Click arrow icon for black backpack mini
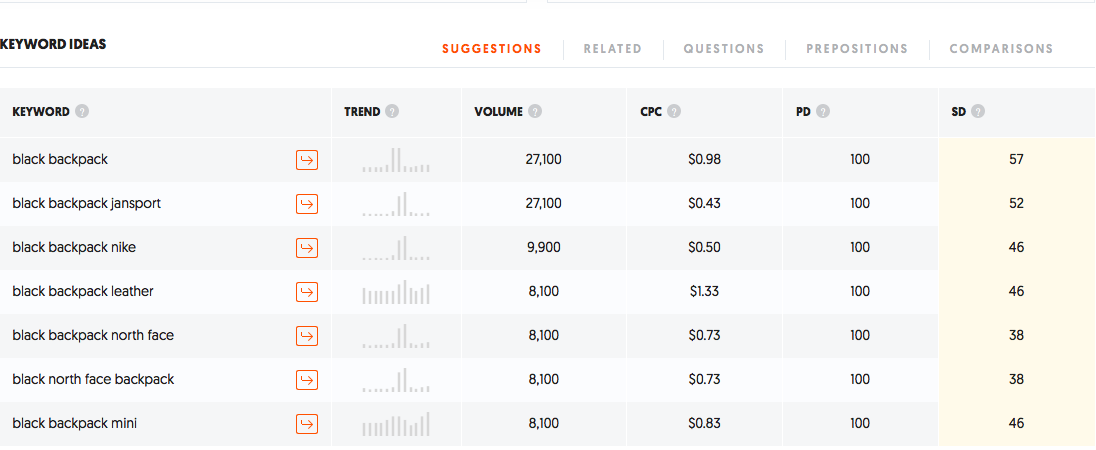This screenshot has width=1096, height=450. pyautogui.click(x=307, y=424)
